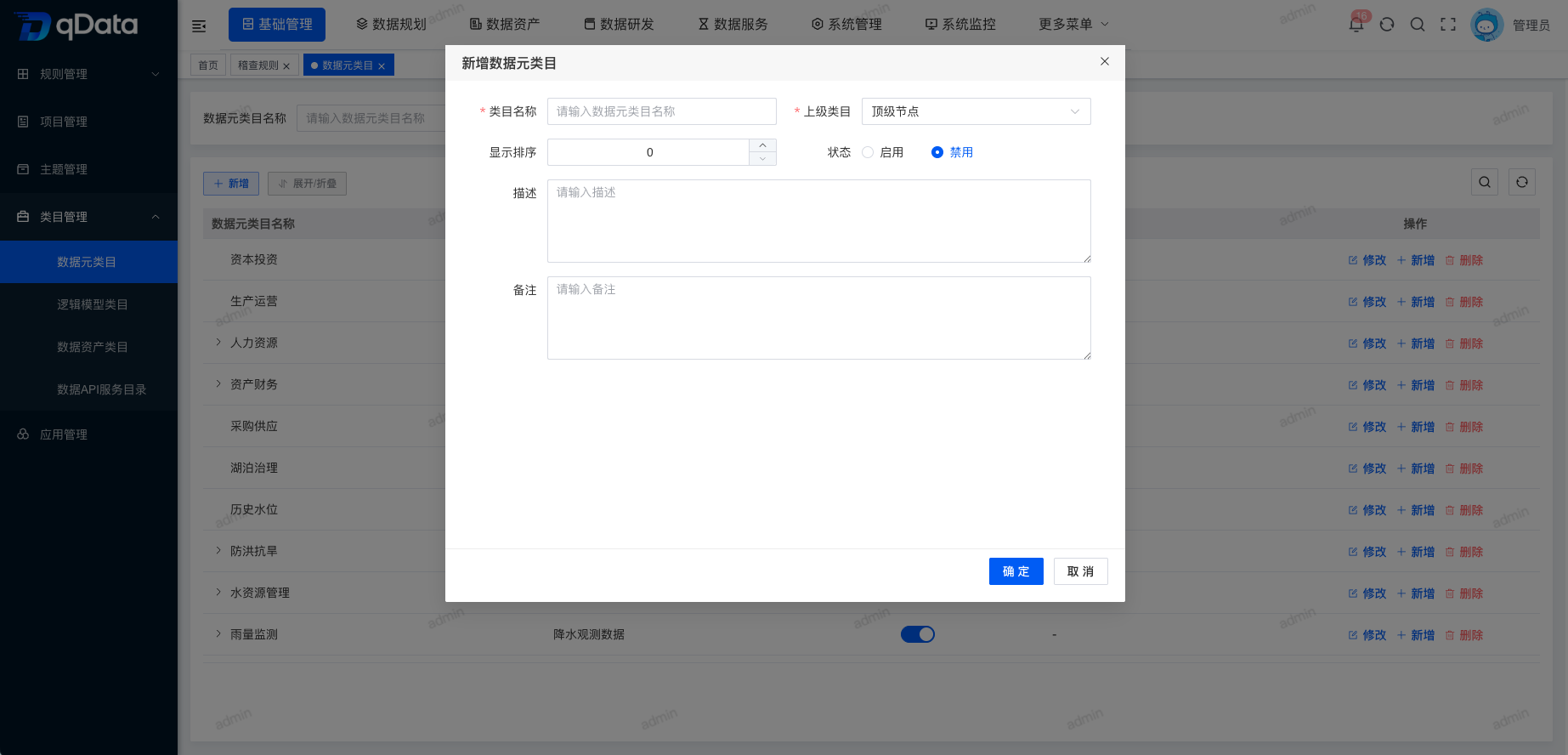Go to 逻辑模型类目 in sidebar
The width and height of the screenshot is (1568, 755).
coord(88,304)
